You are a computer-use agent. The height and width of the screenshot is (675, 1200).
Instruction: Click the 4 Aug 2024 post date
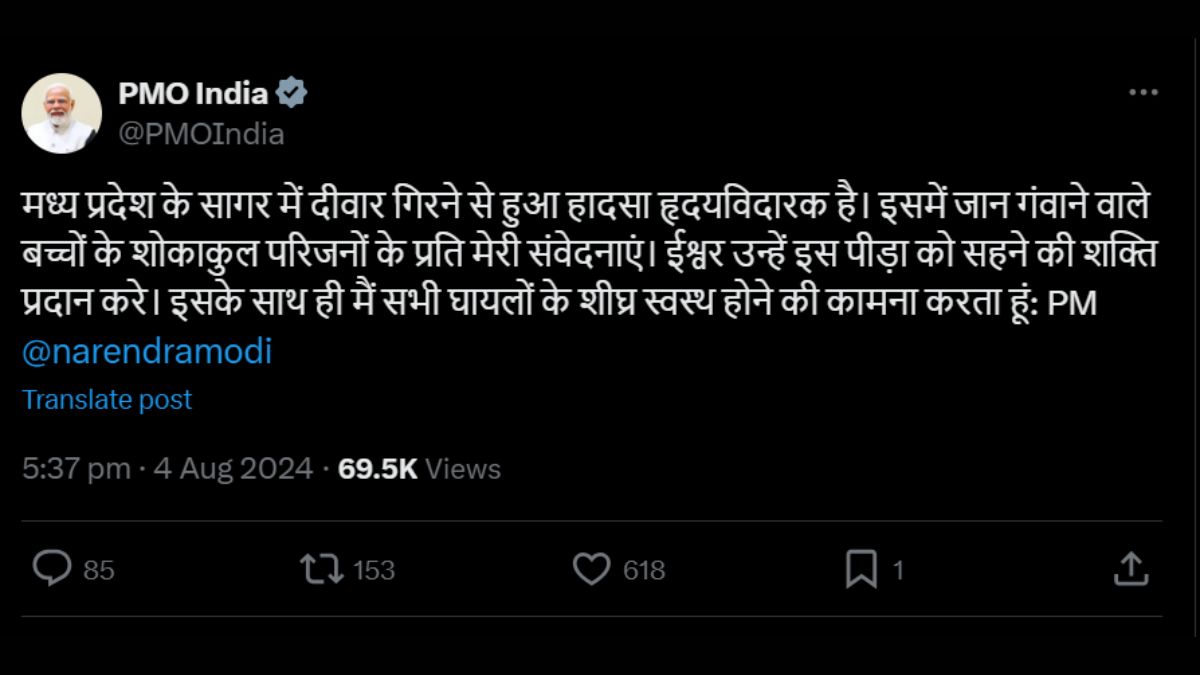point(233,469)
